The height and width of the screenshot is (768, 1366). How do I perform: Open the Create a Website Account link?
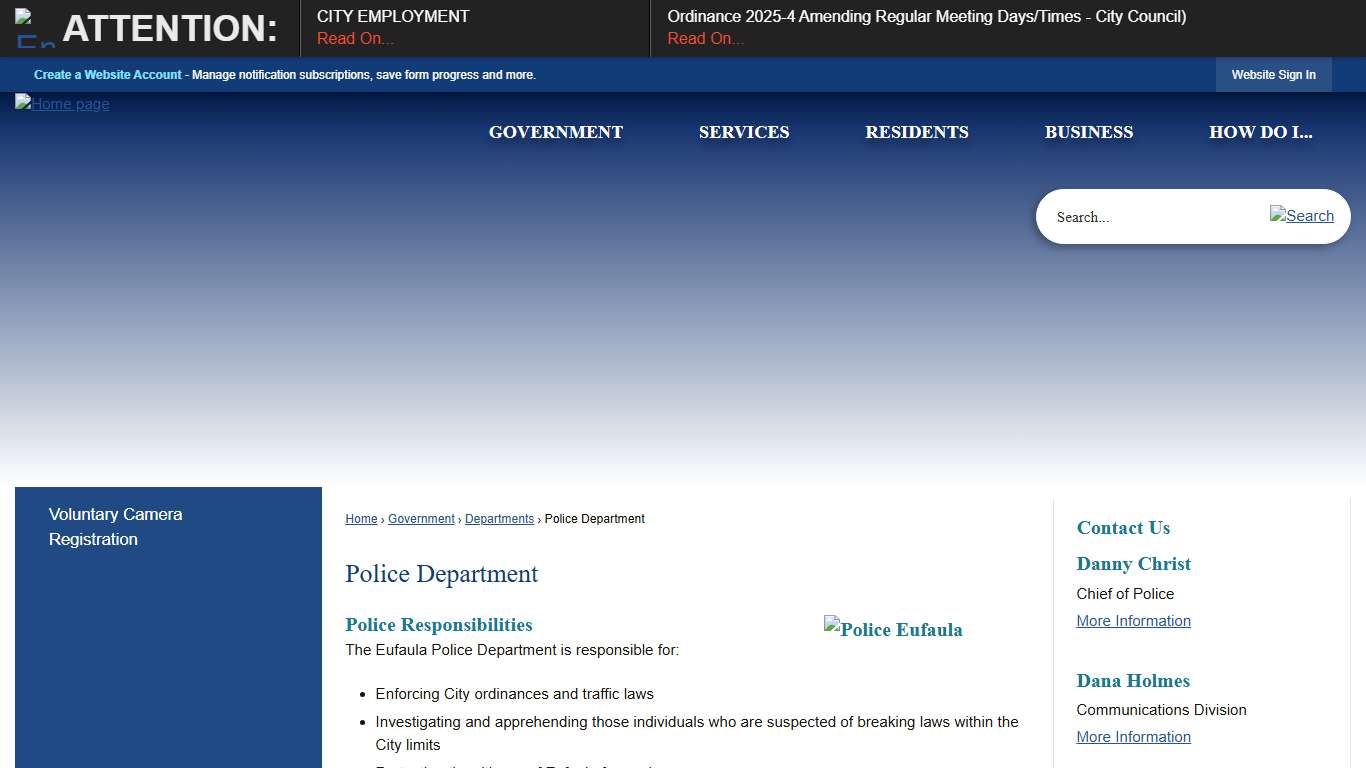[x=107, y=74]
